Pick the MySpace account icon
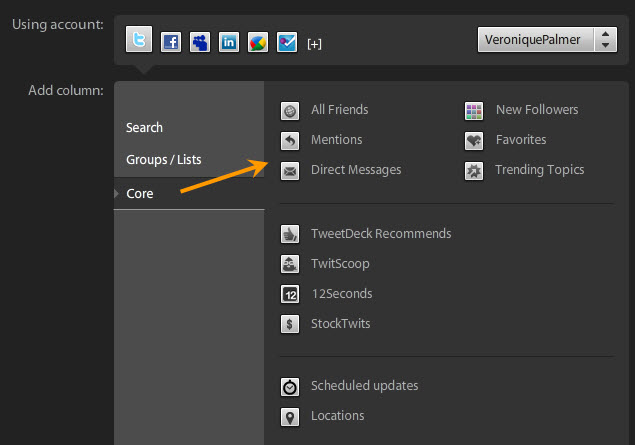Viewport: 635px width, 445px height. [200, 42]
